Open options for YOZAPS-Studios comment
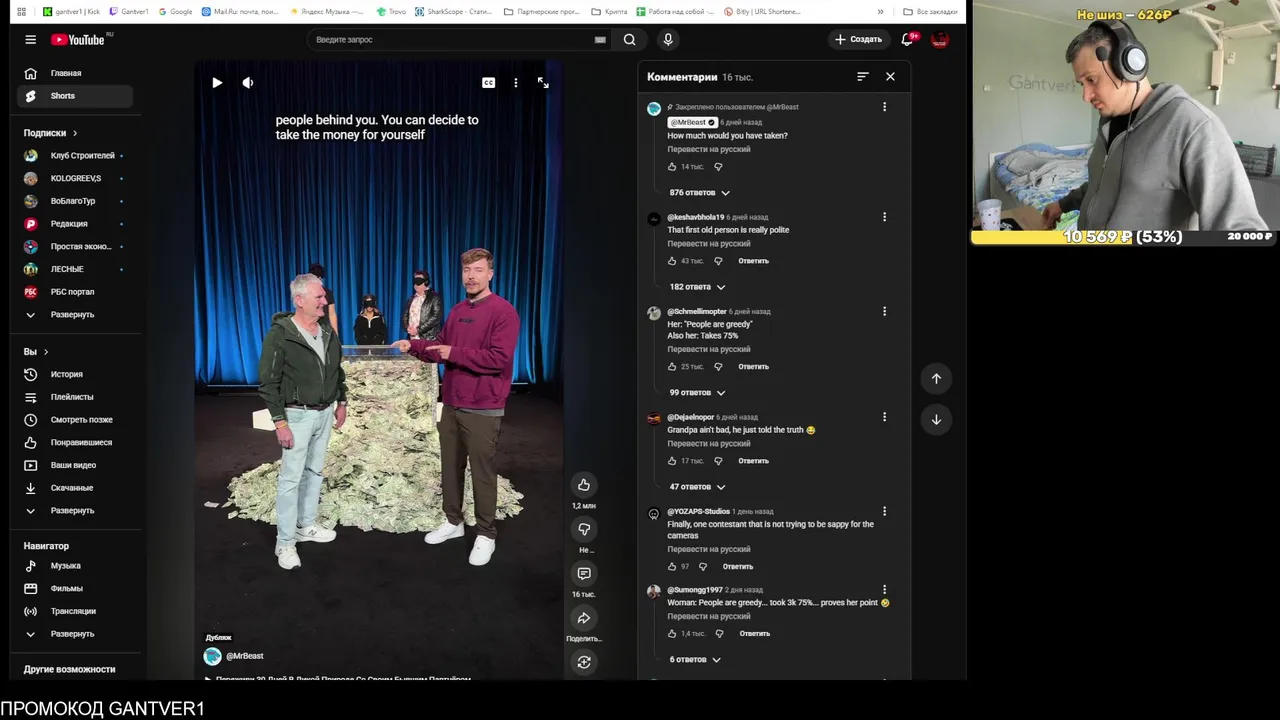The width and height of the screenshot is (1280, 720). [884, 511]
